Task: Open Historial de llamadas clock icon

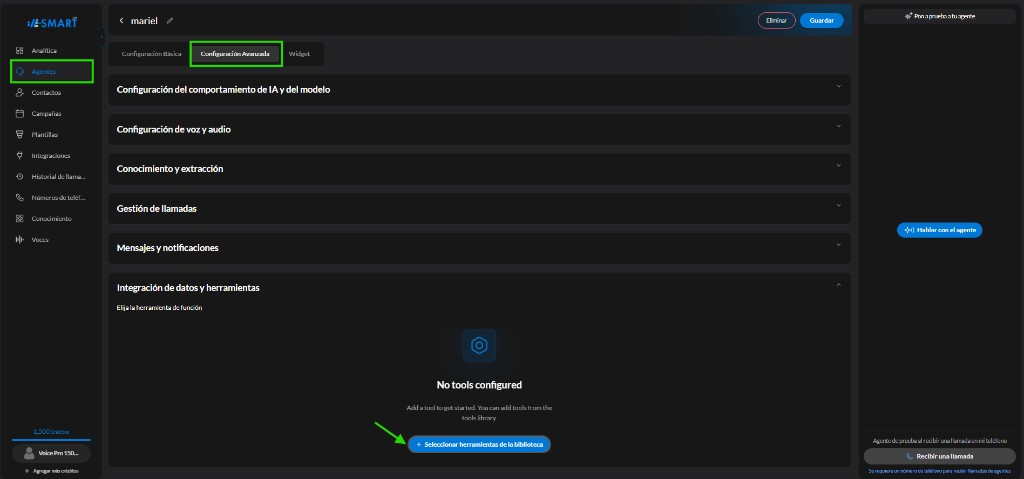Action: coord(20,176)
